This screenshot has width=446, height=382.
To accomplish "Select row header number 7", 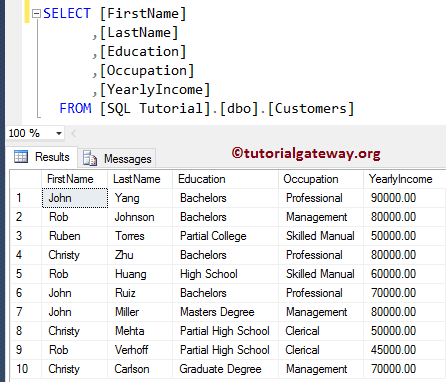I will [x=26, y=312].
